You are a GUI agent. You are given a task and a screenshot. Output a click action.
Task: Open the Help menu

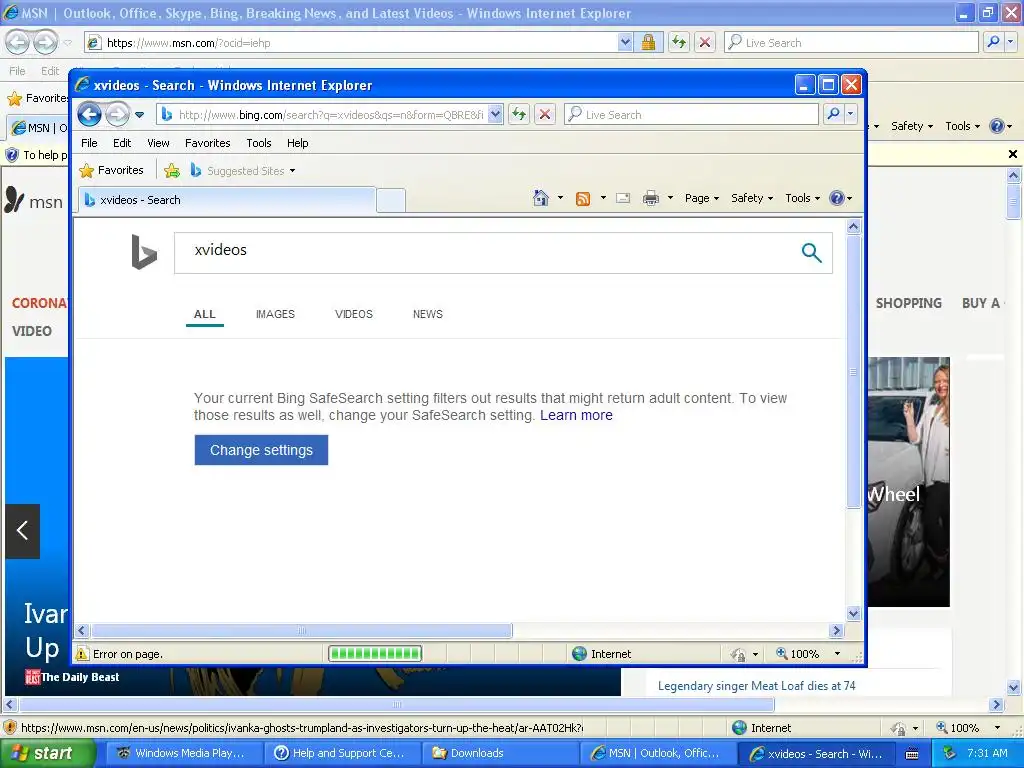click(297, 143)
